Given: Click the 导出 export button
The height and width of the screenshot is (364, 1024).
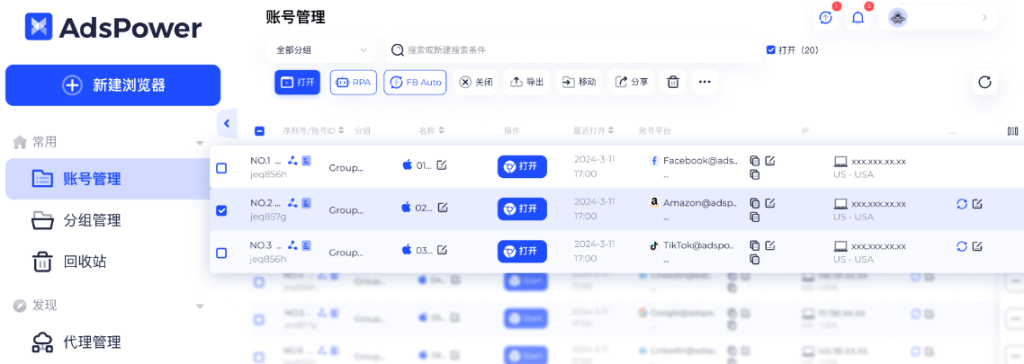Looking at the screenshot, I should (527, 82).
